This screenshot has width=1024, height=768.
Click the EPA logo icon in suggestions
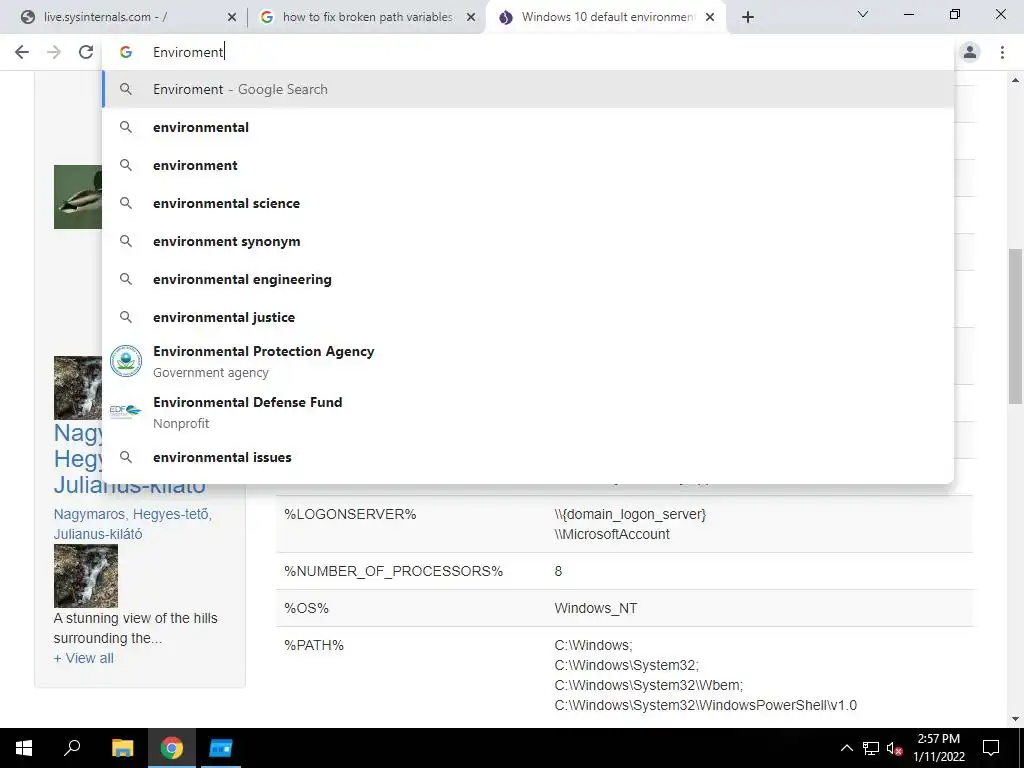pos(126,361)
